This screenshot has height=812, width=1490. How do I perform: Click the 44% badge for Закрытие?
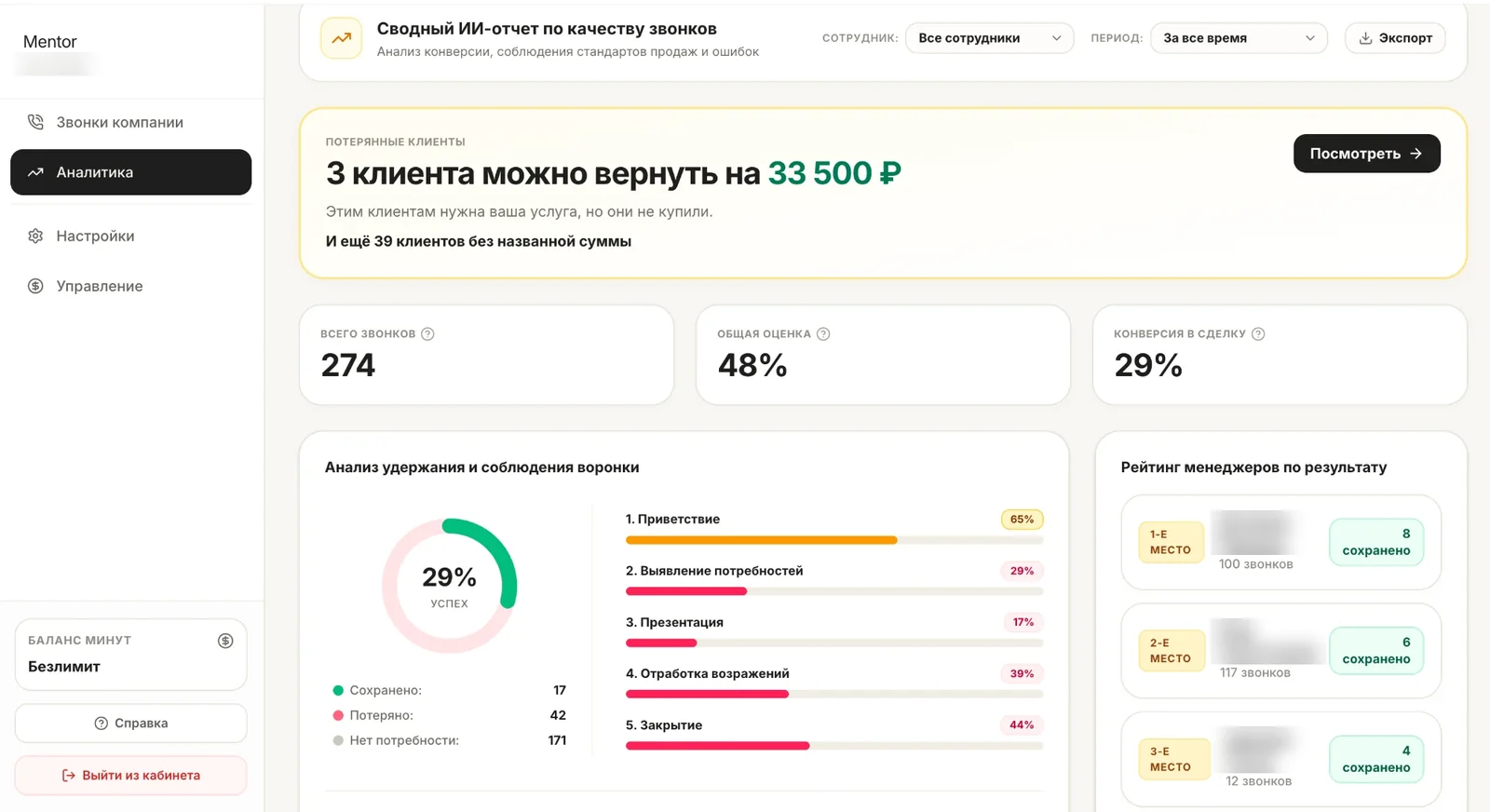coord(1022,725)
